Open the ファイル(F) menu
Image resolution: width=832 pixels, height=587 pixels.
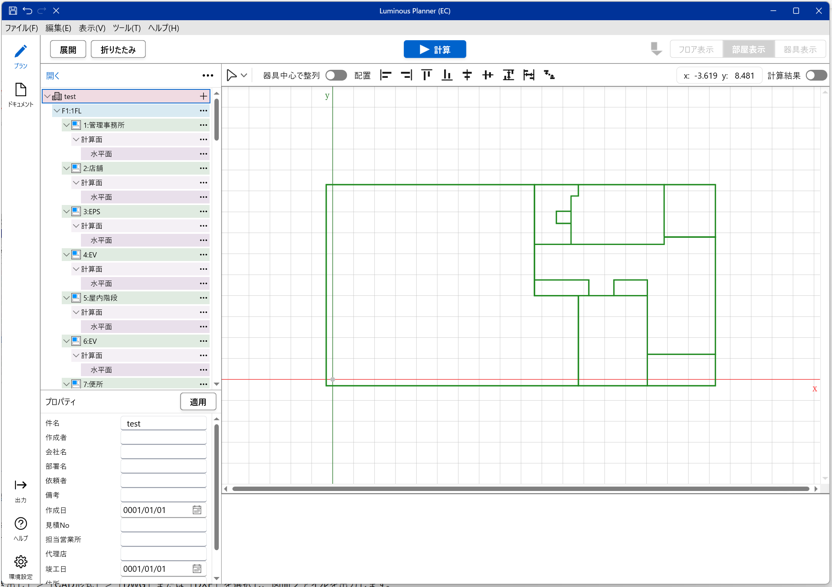21,28
